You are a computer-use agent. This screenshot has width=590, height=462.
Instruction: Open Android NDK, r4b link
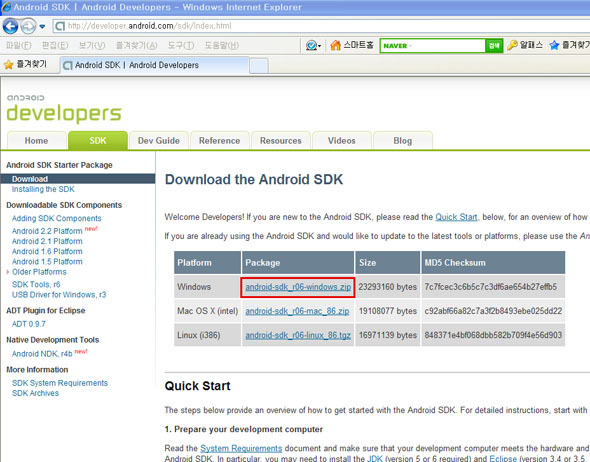[x=42, y=354]
